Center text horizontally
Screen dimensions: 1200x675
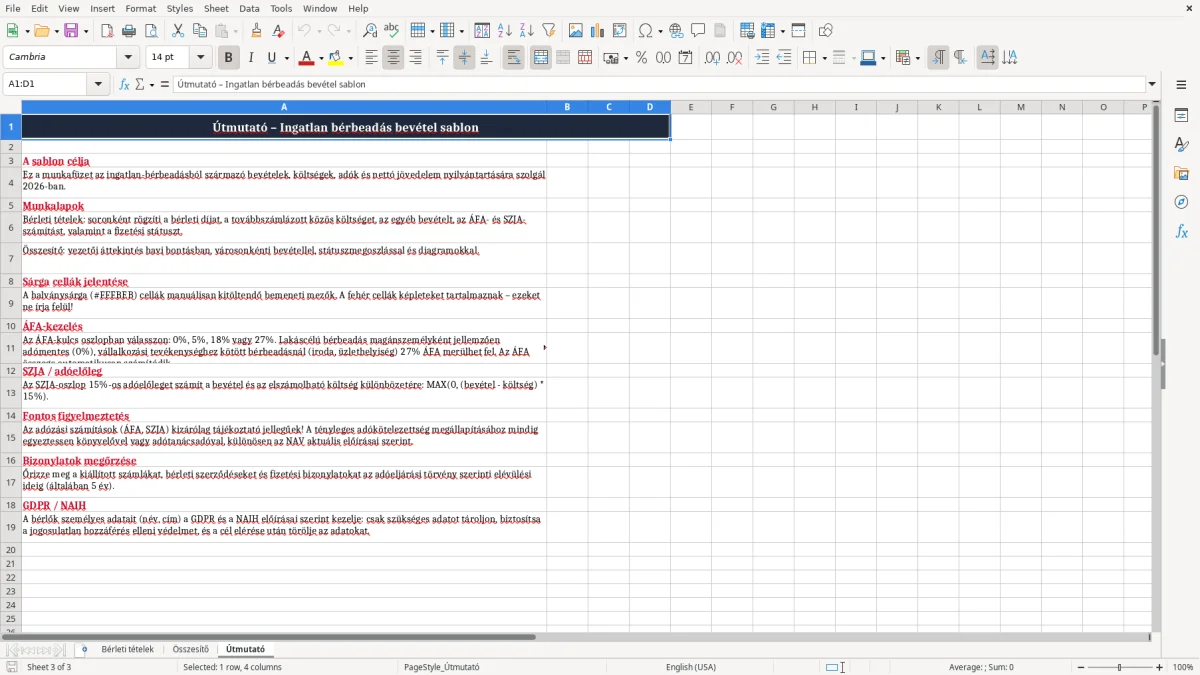393,58
